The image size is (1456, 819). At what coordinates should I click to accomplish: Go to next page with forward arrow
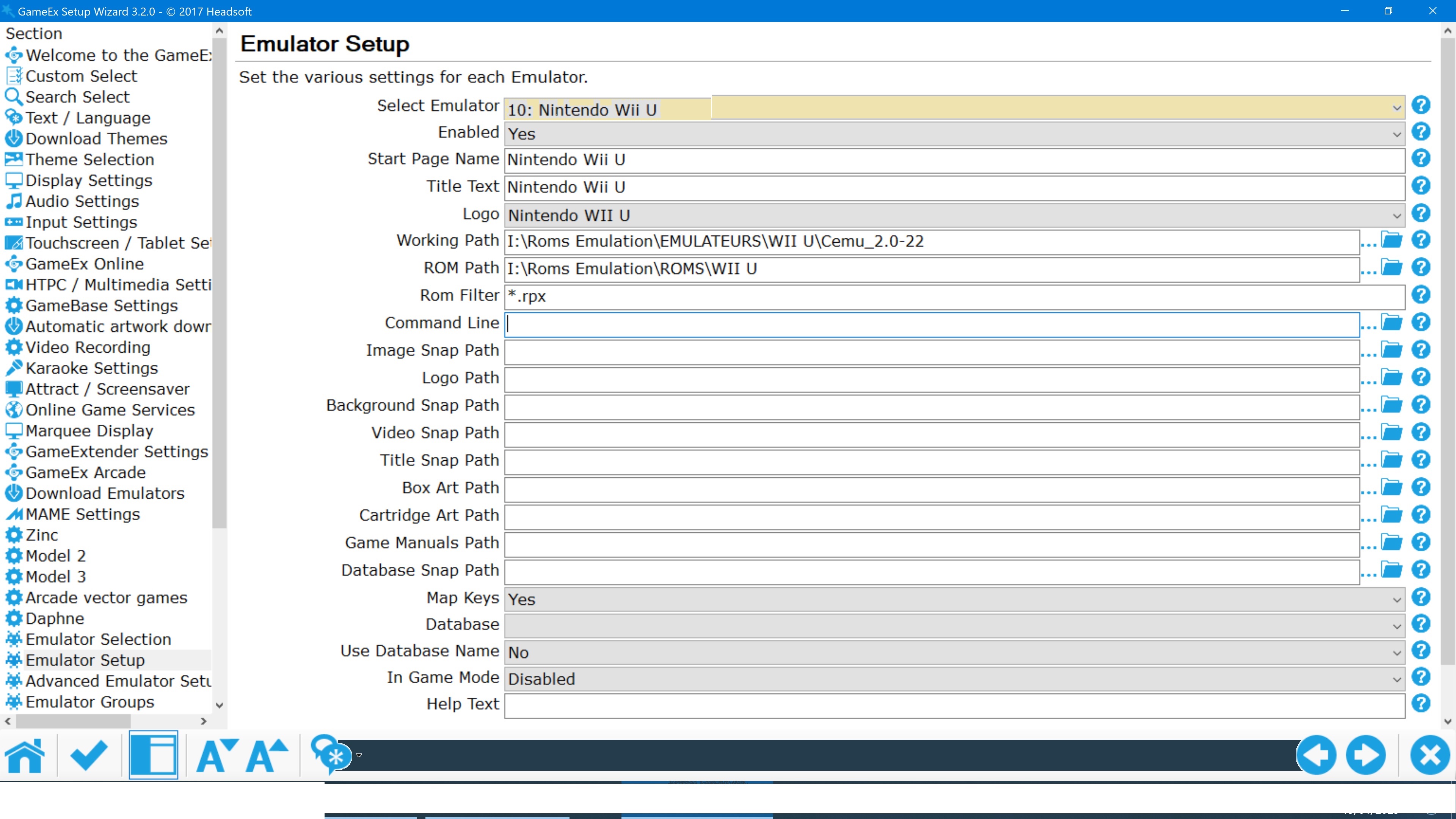point(1366,755)
